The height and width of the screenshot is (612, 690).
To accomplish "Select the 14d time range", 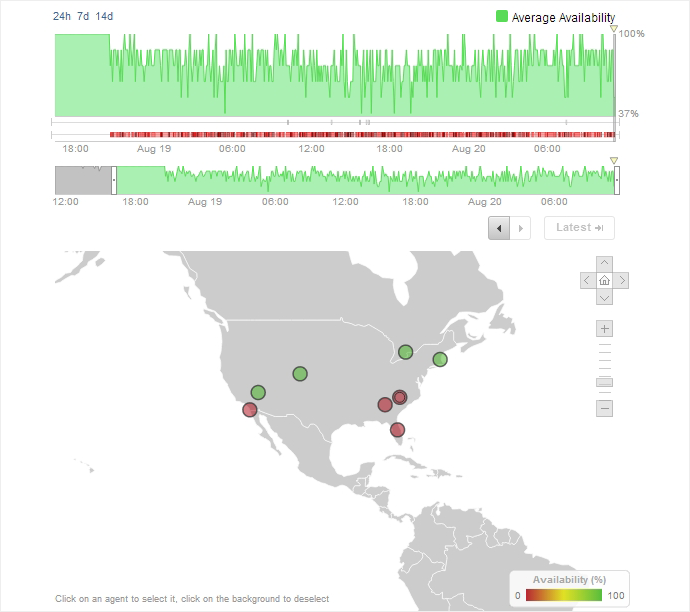I will point(104,16).
